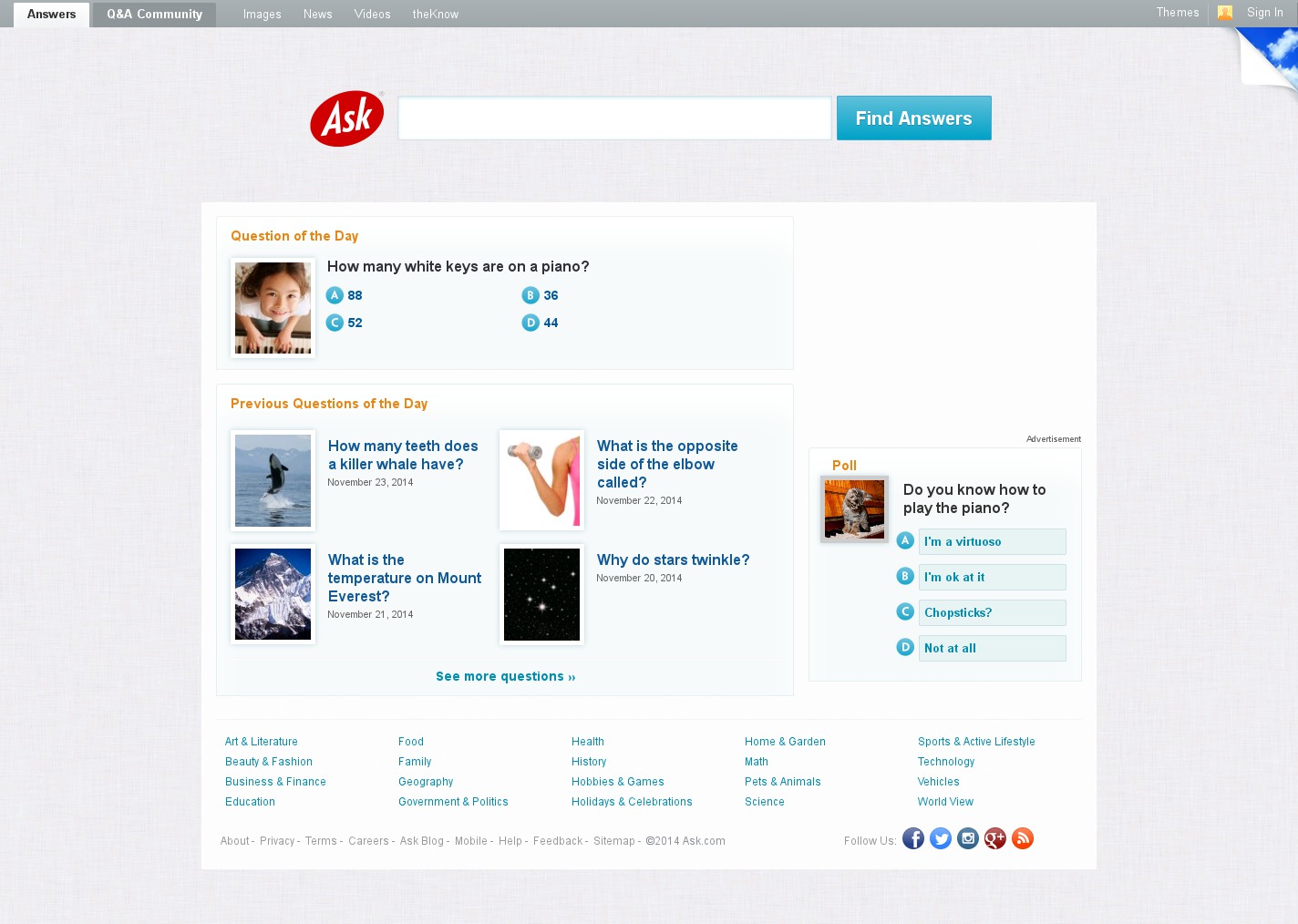Open the starry sky thumbnail
This screenshot has height=924, width=1298.
coord(541,594)
